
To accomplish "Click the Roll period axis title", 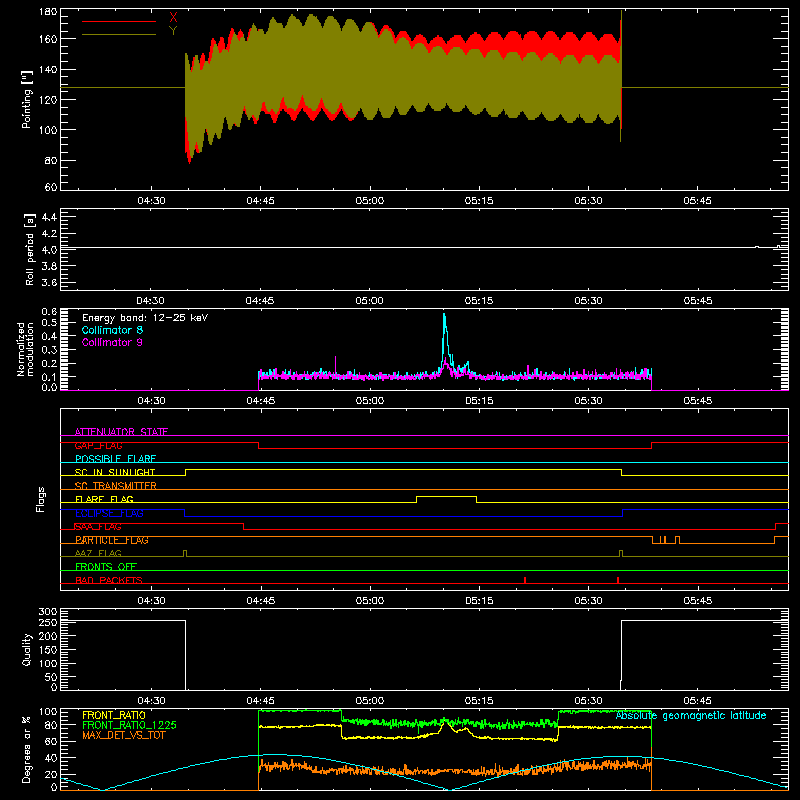I will 30,249.
